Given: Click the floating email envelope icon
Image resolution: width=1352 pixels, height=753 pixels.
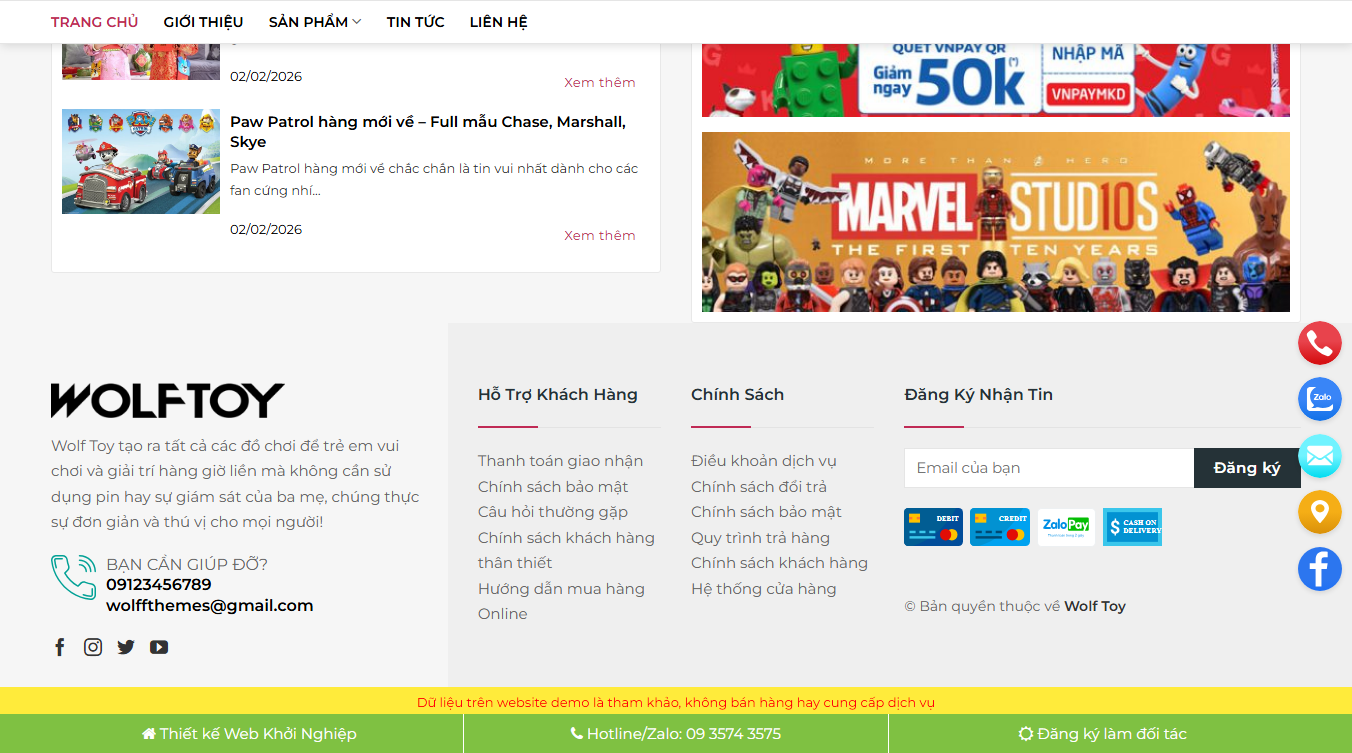Looking at the screenshot, I should 1319,456.
